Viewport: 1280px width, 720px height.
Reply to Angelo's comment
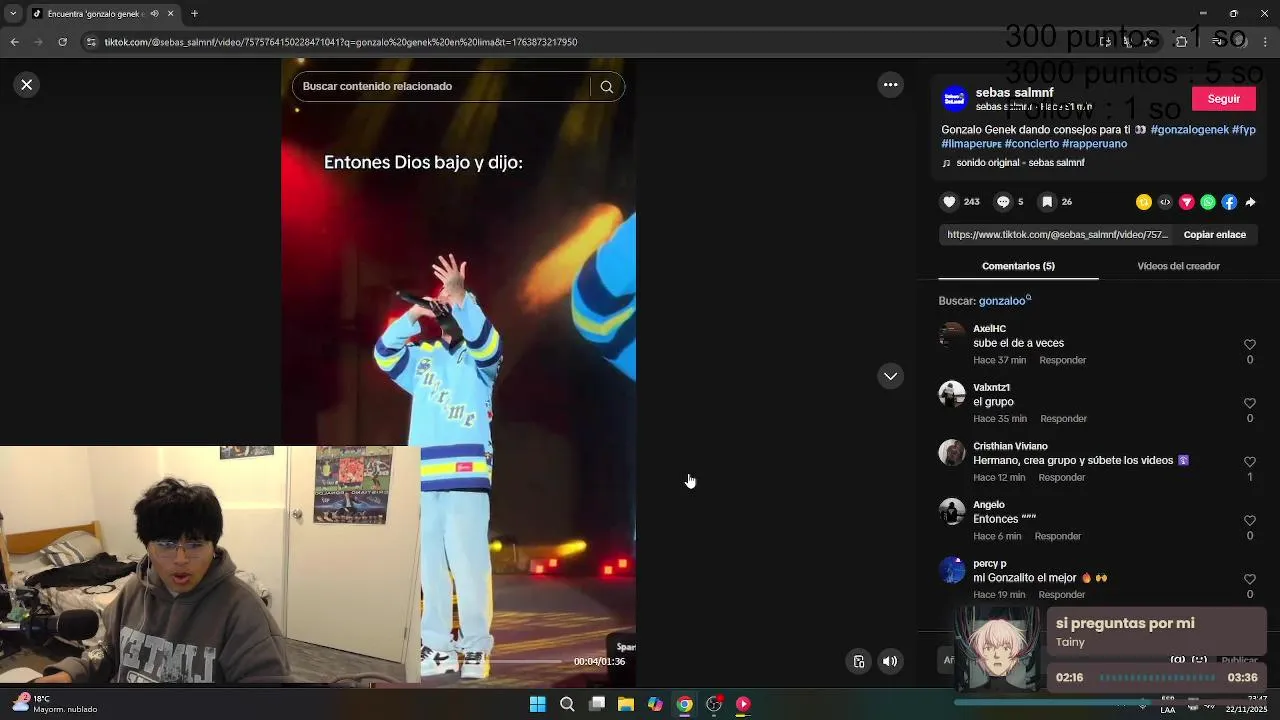(1057, 536)
